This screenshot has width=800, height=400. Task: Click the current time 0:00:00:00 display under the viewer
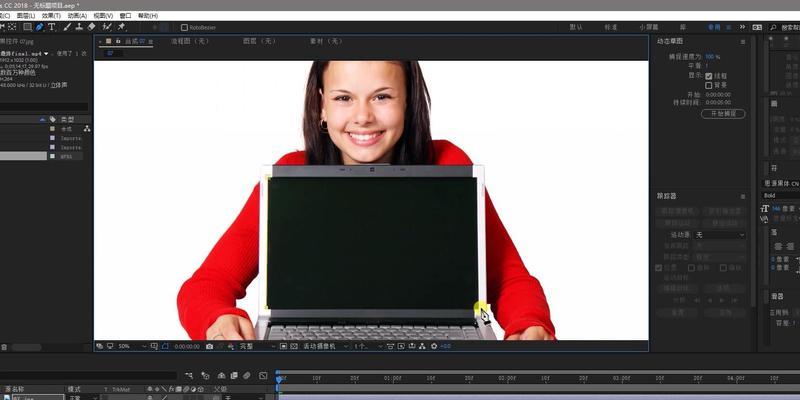tap(187, 346)
